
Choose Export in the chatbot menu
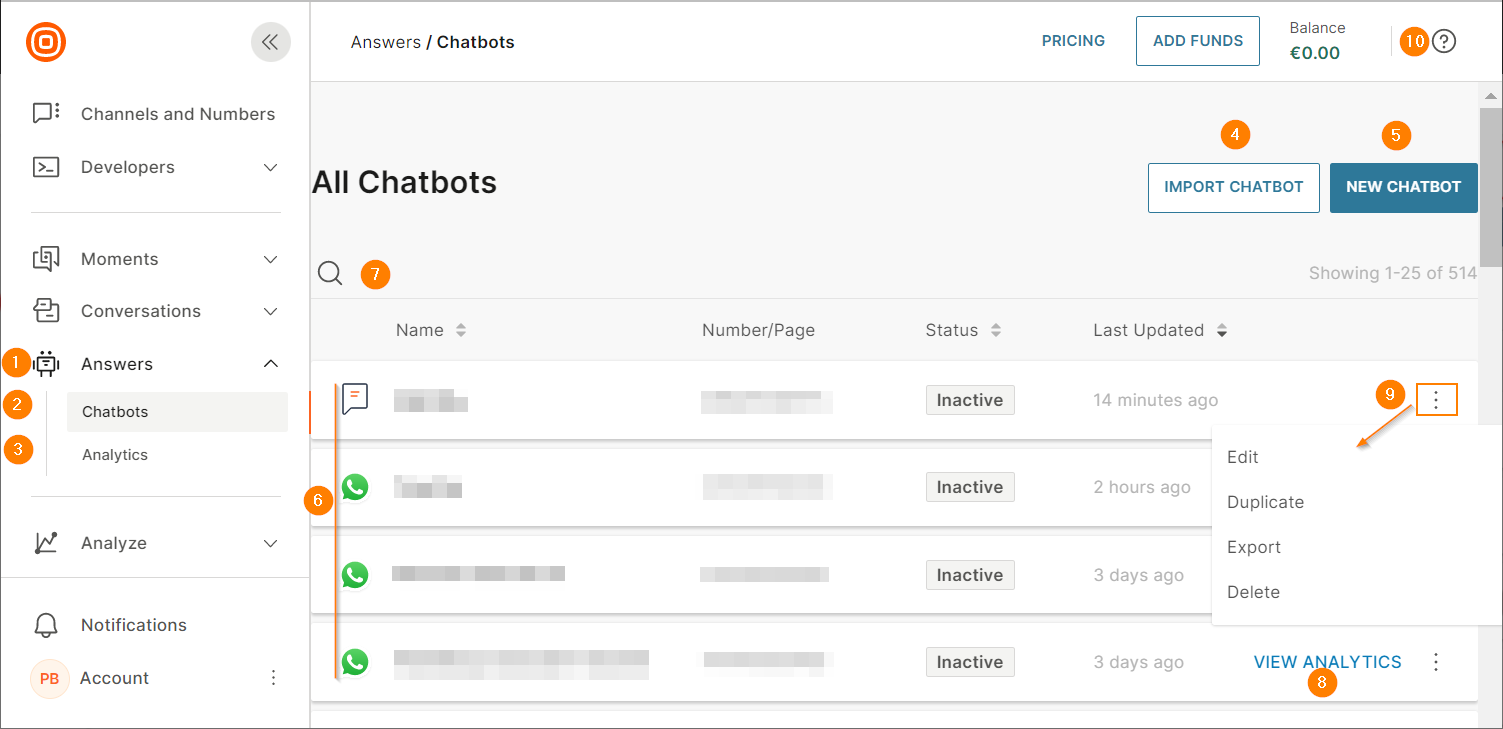(x=1254, y=547)
